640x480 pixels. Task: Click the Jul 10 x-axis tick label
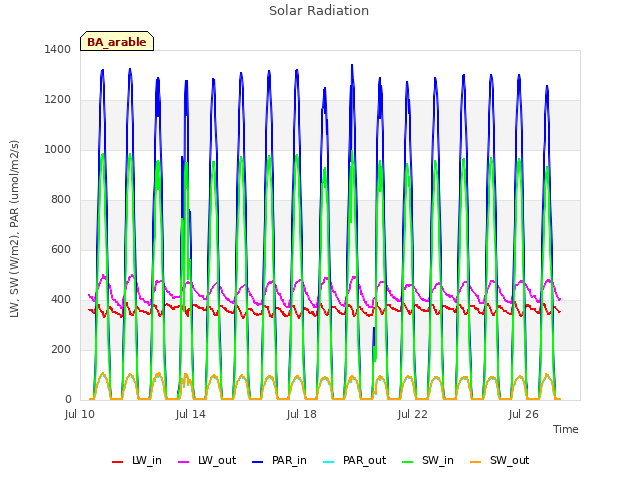(x=80, y=414)
